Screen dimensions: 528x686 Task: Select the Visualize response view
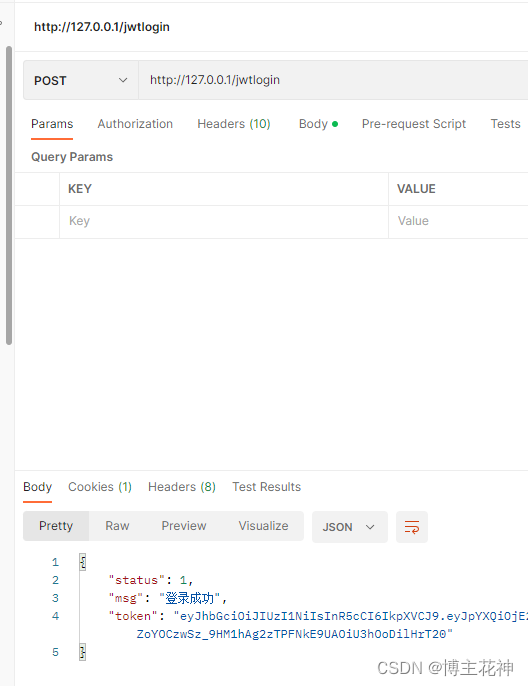263,526
